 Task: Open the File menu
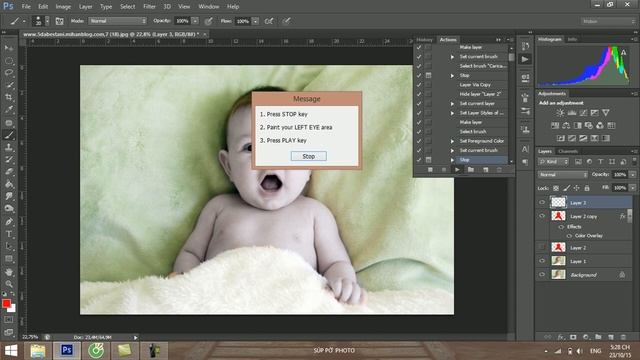pos(26,7)
